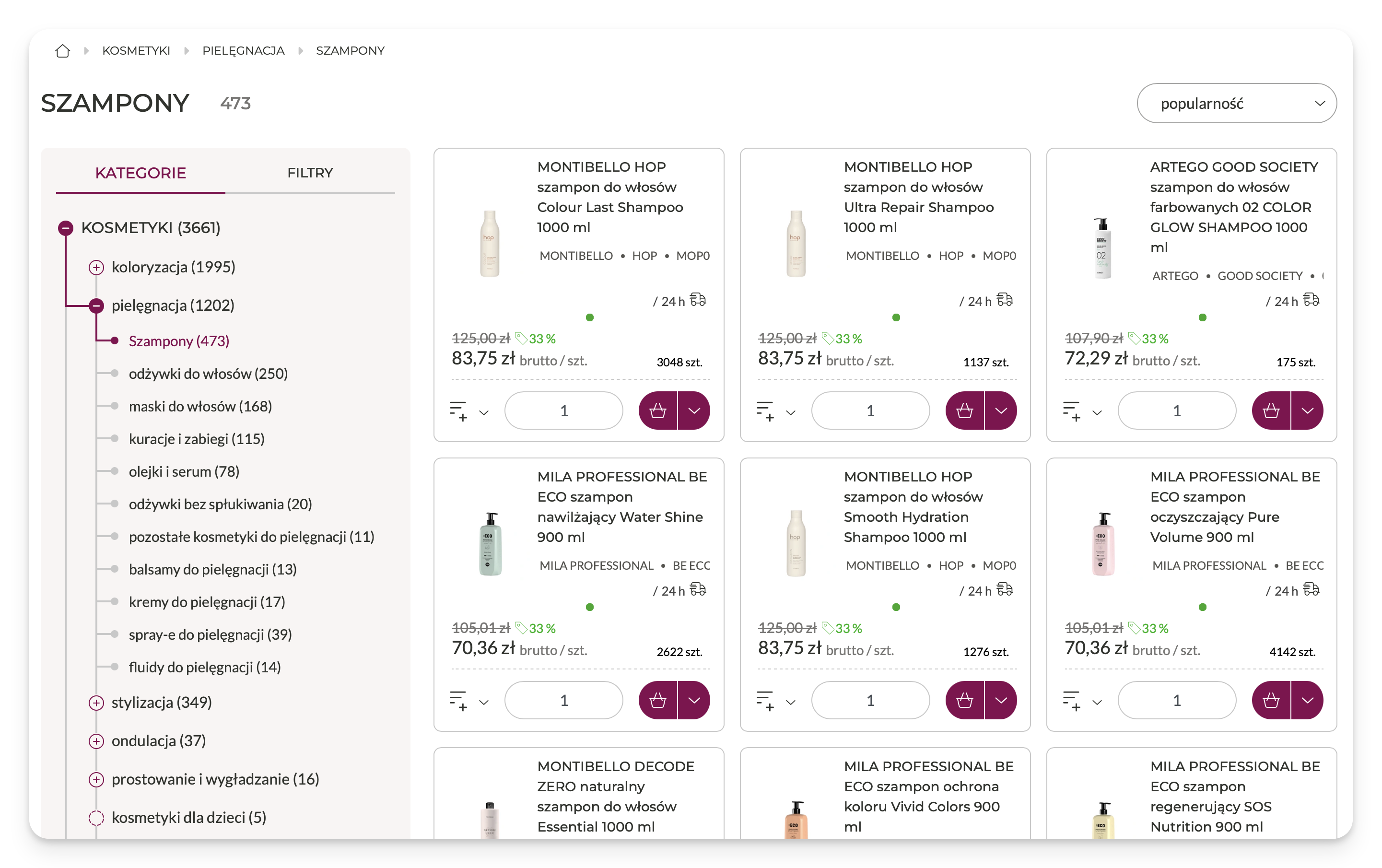This screenshot has width=1382, height=868.
Task: Select the KATEGORIE tab
Action: tap(140, 173)
